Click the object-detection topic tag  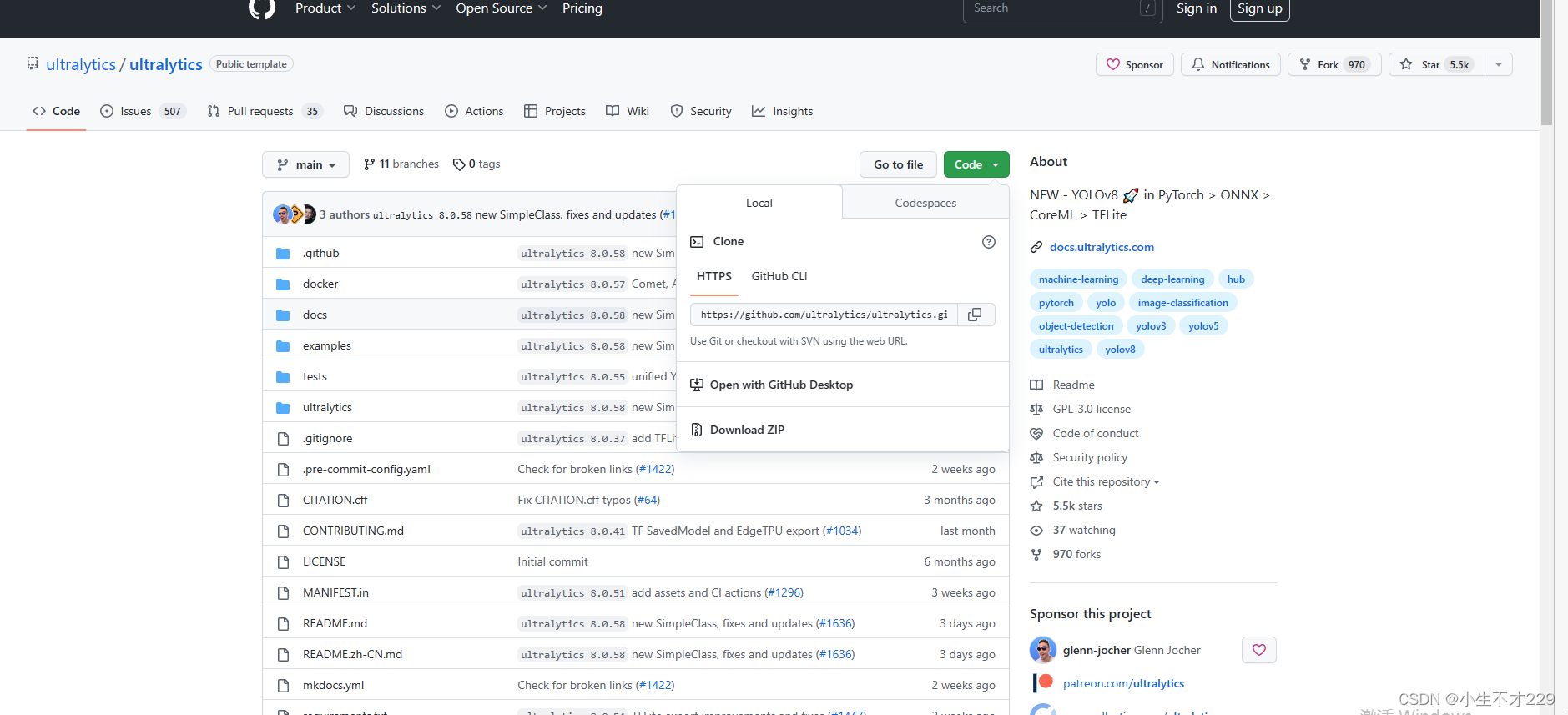1076,326
